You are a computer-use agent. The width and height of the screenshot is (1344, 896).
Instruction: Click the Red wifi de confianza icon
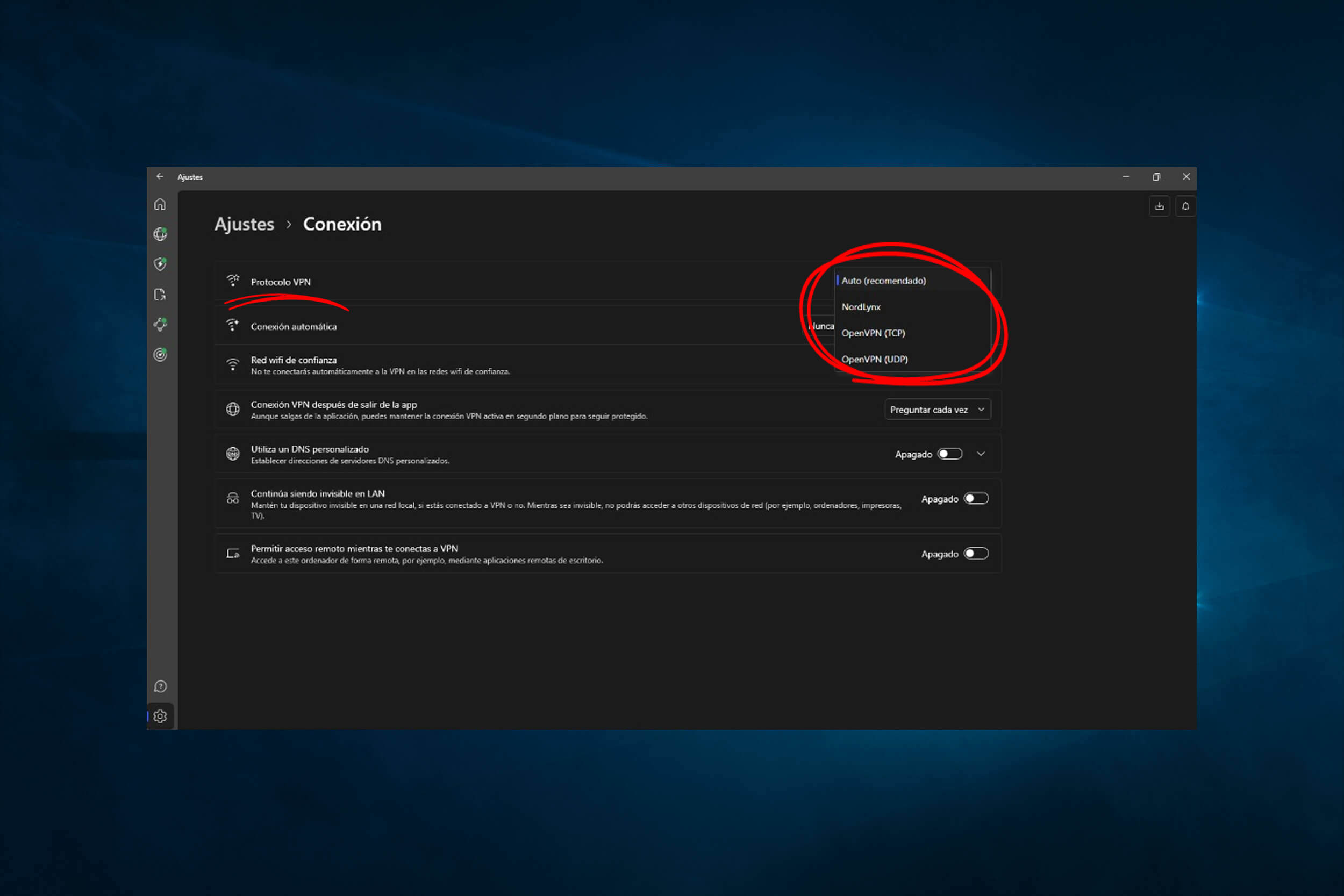click(x=233, y=364)
